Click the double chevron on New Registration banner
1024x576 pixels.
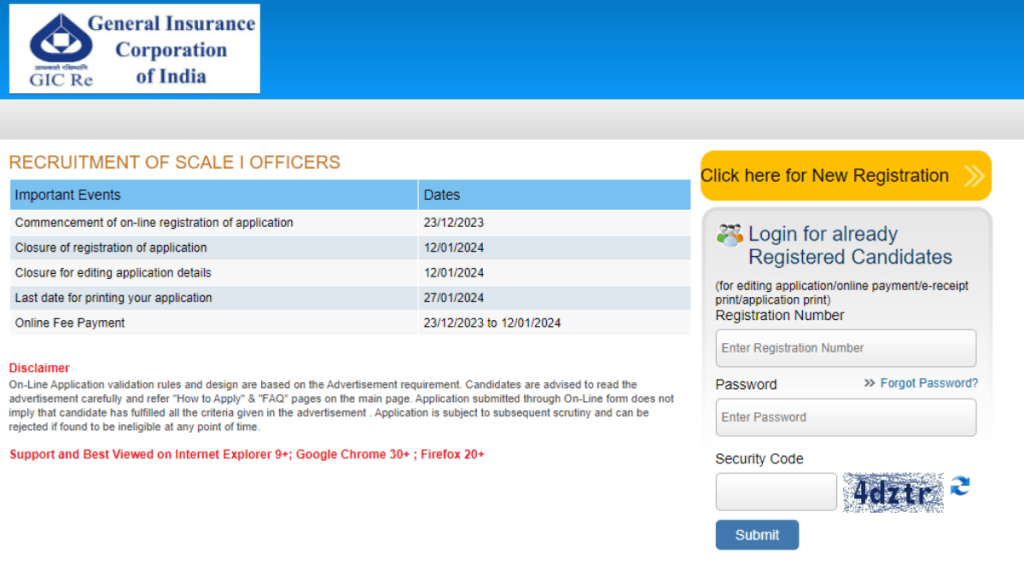coord(973,176)
